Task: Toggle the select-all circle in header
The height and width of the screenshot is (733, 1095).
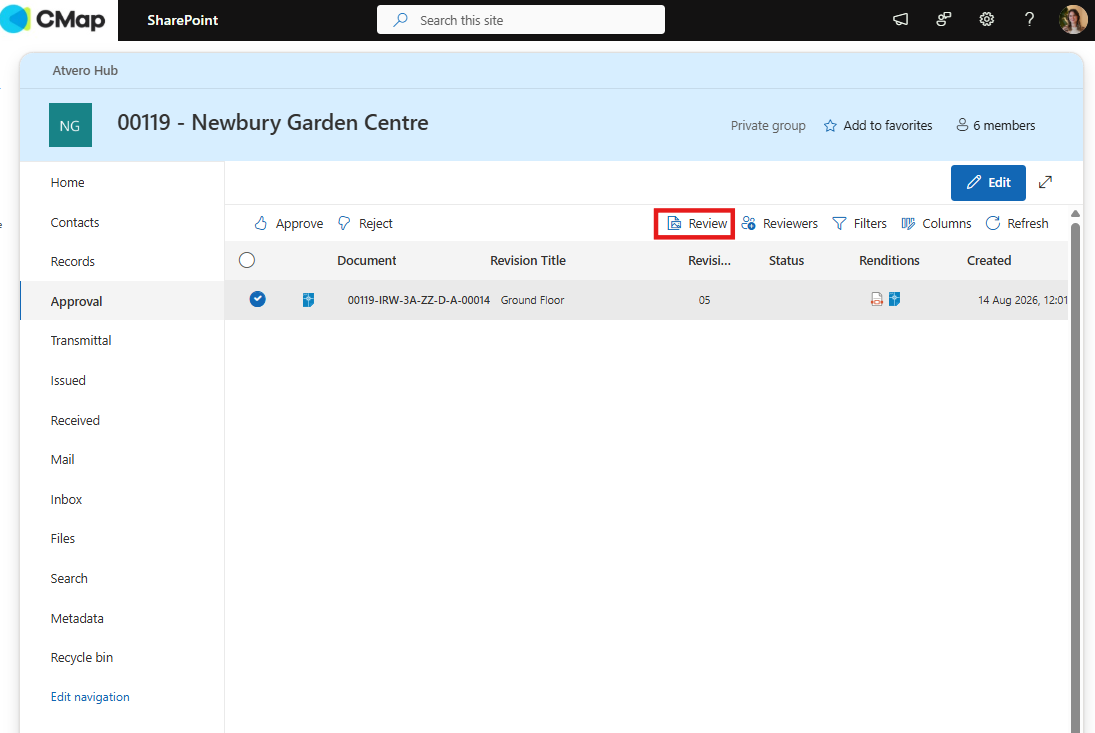Action: click(x=247, y=260)
